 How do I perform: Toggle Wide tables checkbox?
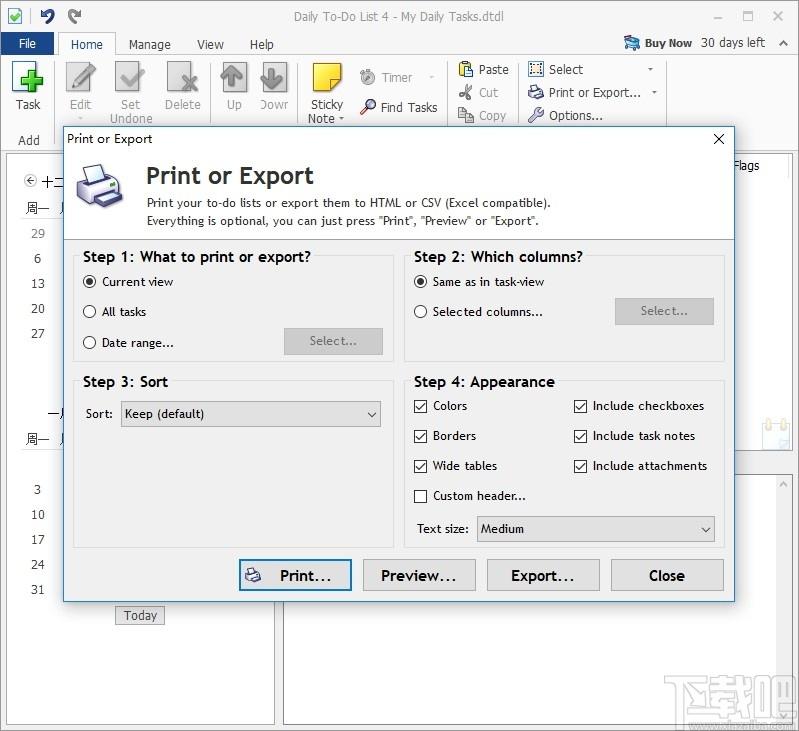pyautogui.click(x=420, y=466)
